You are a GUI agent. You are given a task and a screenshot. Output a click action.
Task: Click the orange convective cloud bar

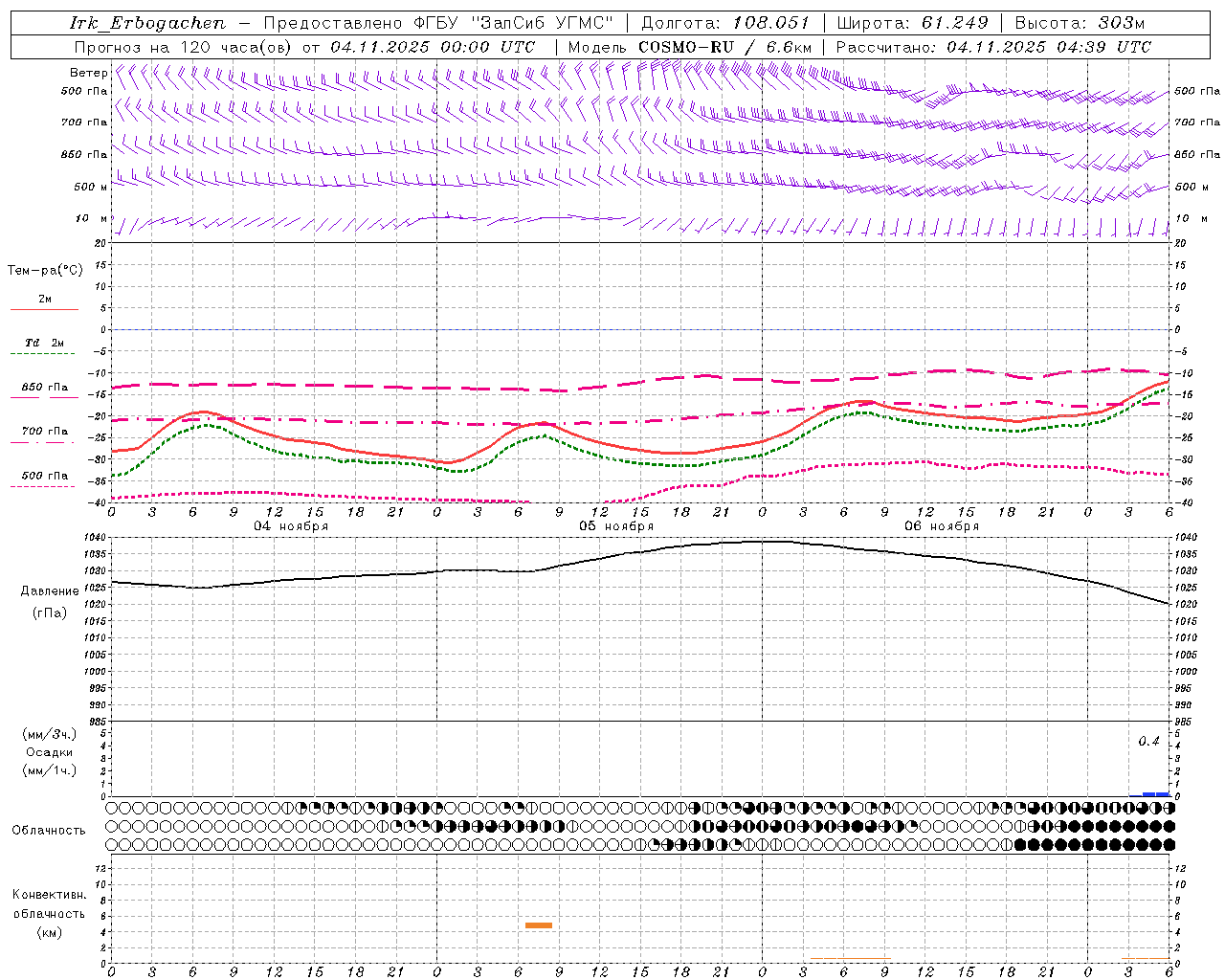[539, 924]
